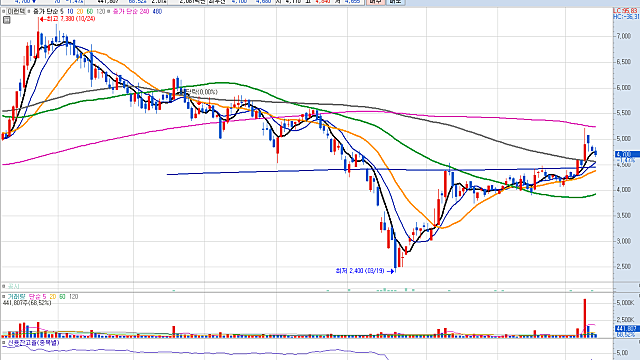Click the chart settings icon under the stock name
This screenshot has height=360, width=640.
tap(7, 20)
